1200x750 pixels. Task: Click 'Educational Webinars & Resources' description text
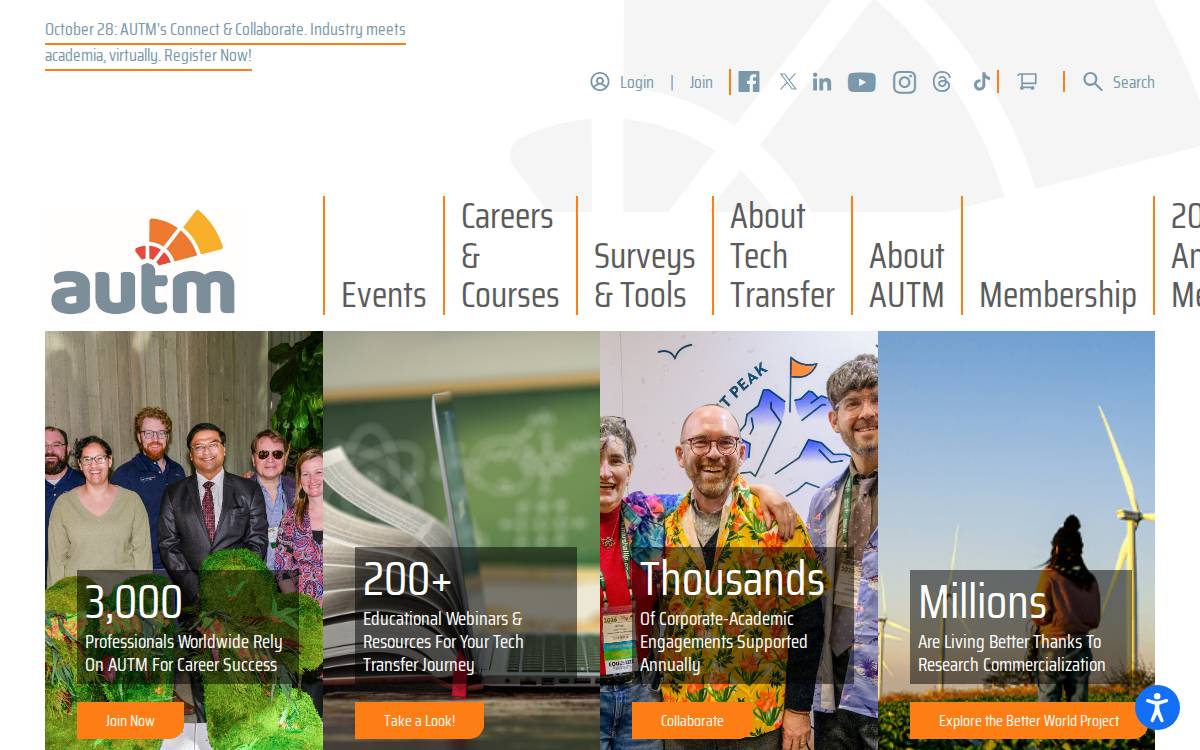pos(443,642)
